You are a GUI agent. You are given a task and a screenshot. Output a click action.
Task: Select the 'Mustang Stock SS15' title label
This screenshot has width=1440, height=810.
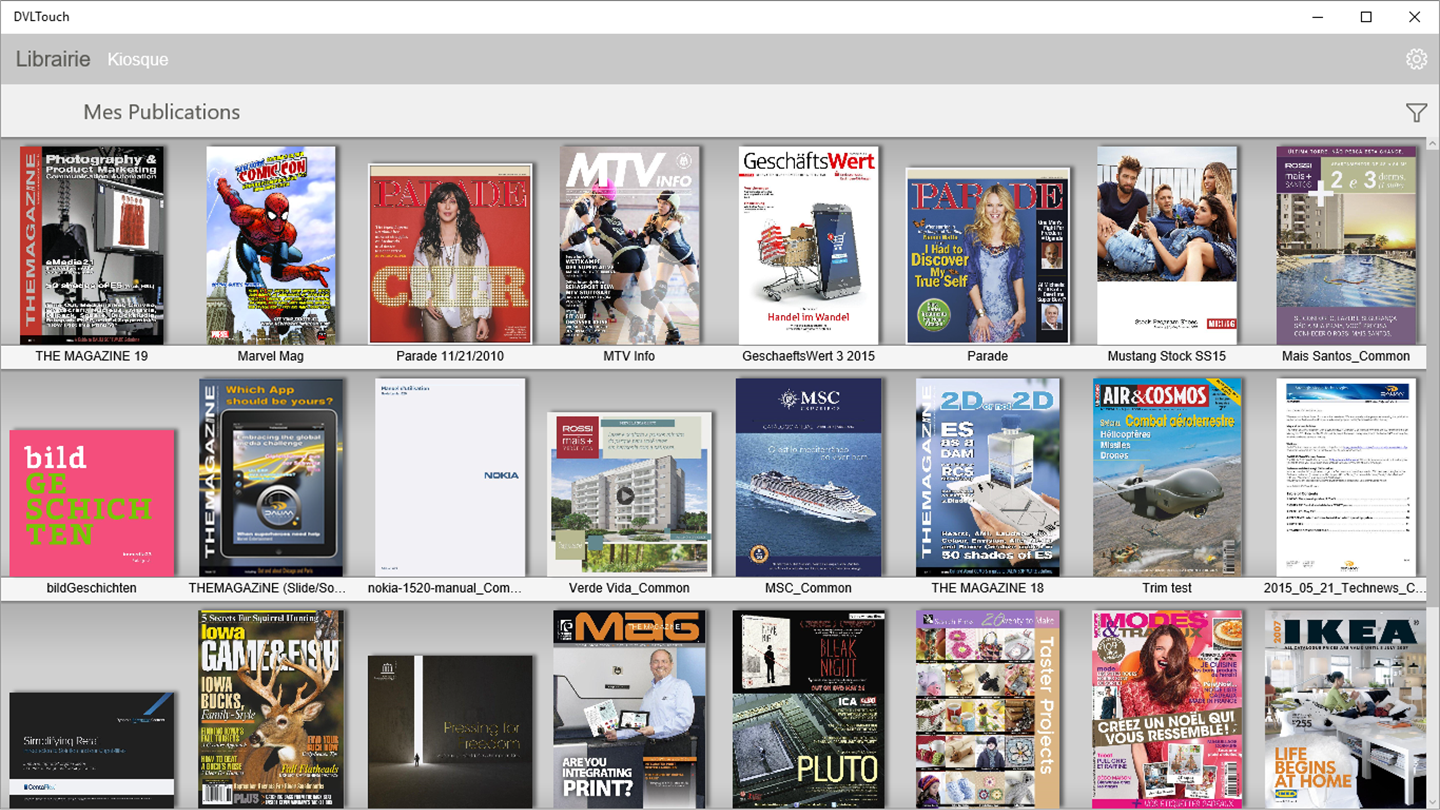[1167, 356]
